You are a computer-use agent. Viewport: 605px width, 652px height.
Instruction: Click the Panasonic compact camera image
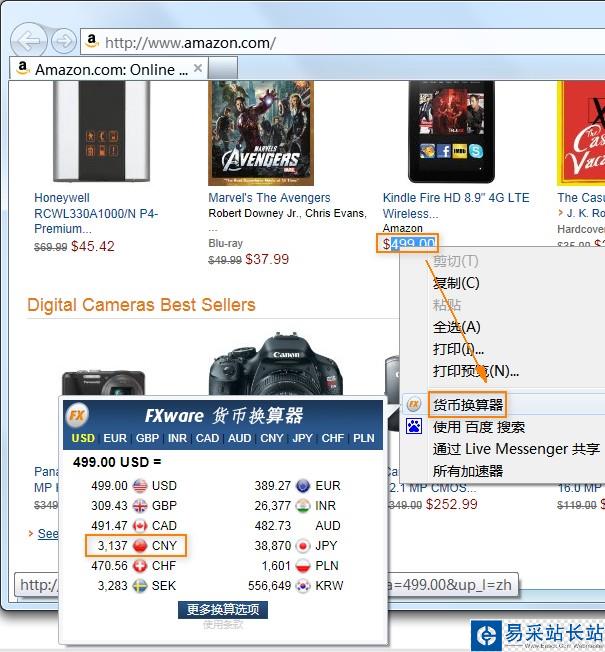(x=104, y=383)
